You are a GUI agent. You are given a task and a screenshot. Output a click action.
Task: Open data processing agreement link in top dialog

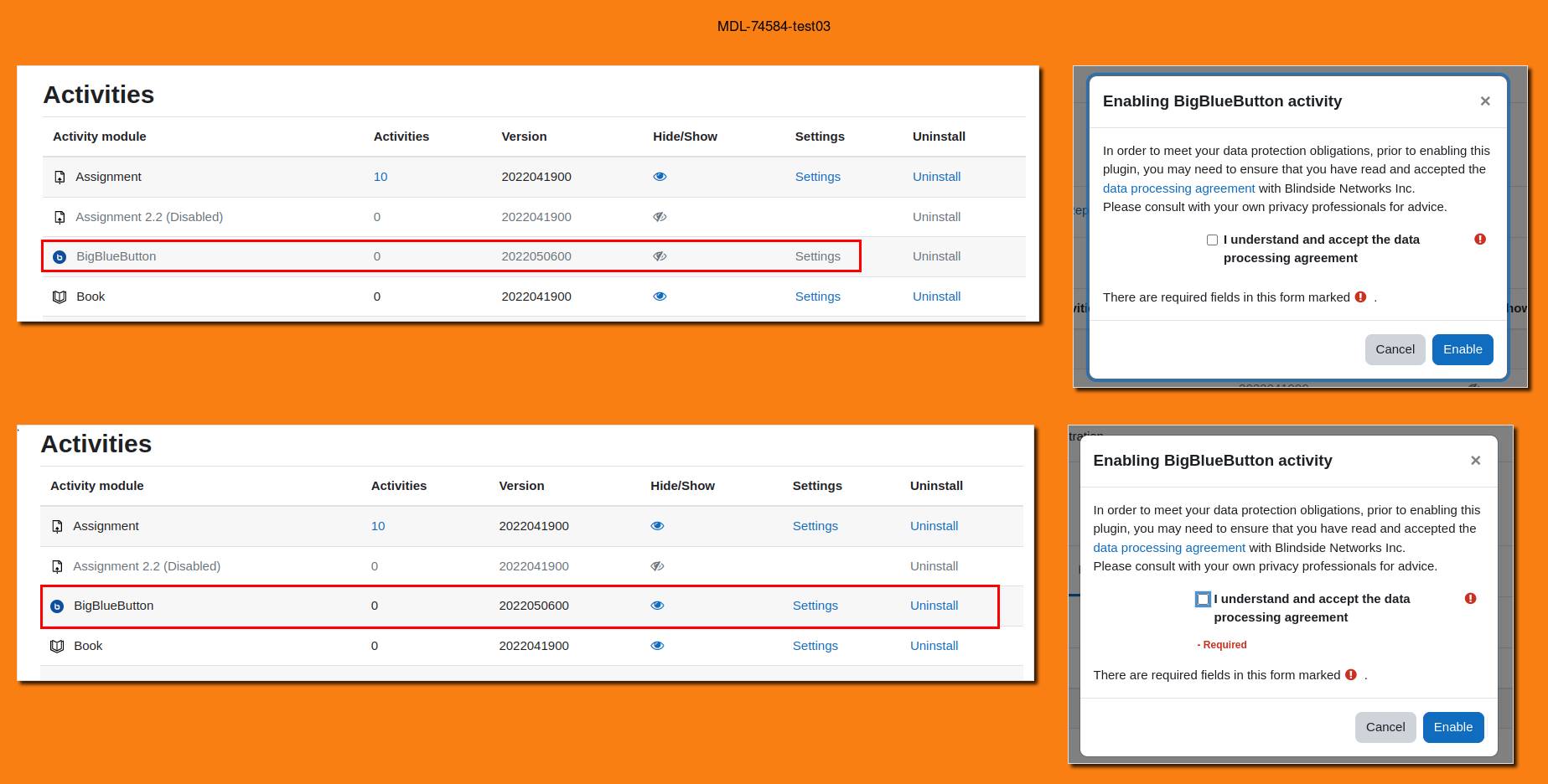[1178, 188]
